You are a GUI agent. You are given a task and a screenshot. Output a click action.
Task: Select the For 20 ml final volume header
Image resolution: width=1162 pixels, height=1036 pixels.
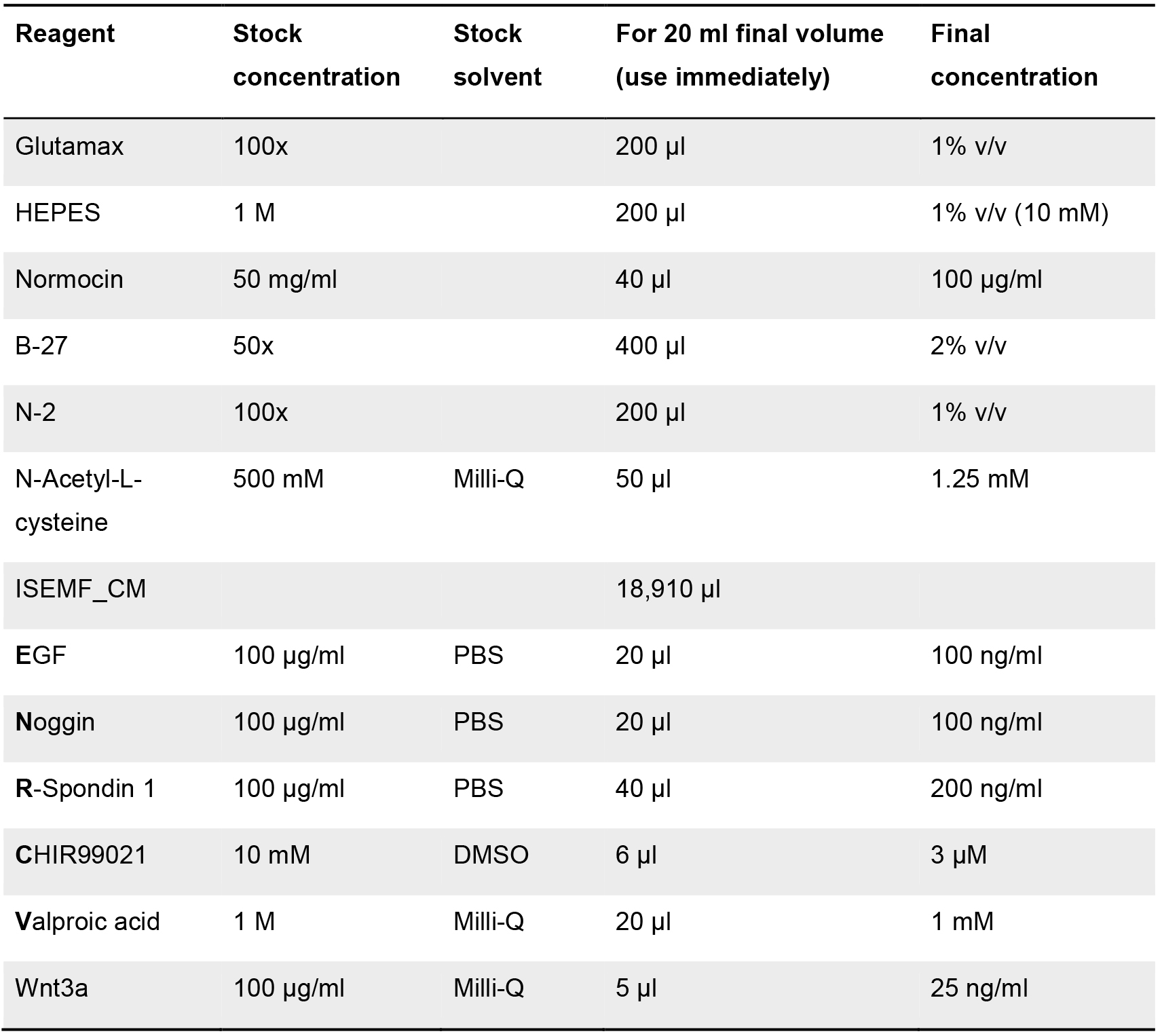coord(749,55)
